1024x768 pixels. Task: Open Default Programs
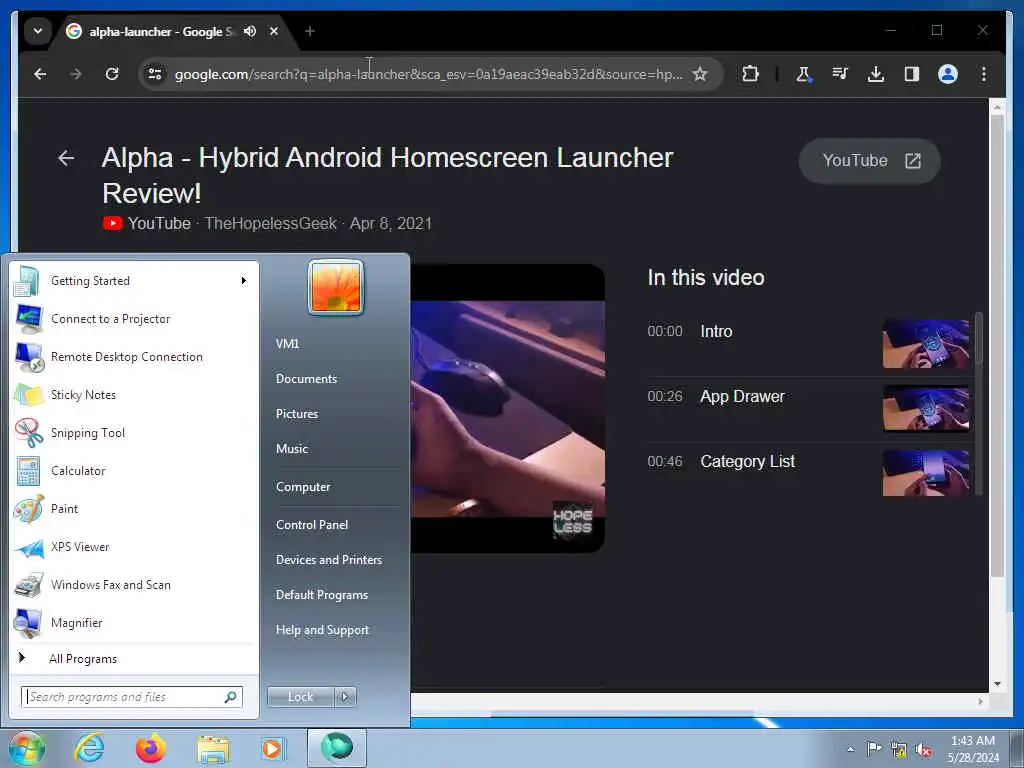click(322, 595)
